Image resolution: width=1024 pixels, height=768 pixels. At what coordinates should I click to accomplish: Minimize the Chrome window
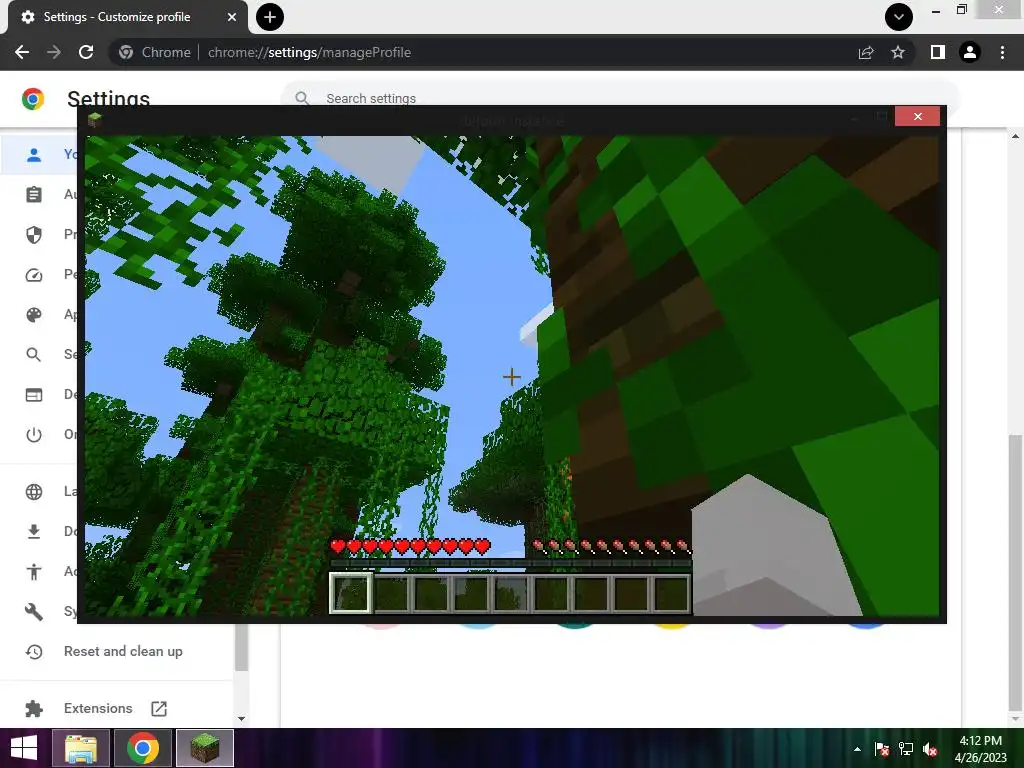936,10
